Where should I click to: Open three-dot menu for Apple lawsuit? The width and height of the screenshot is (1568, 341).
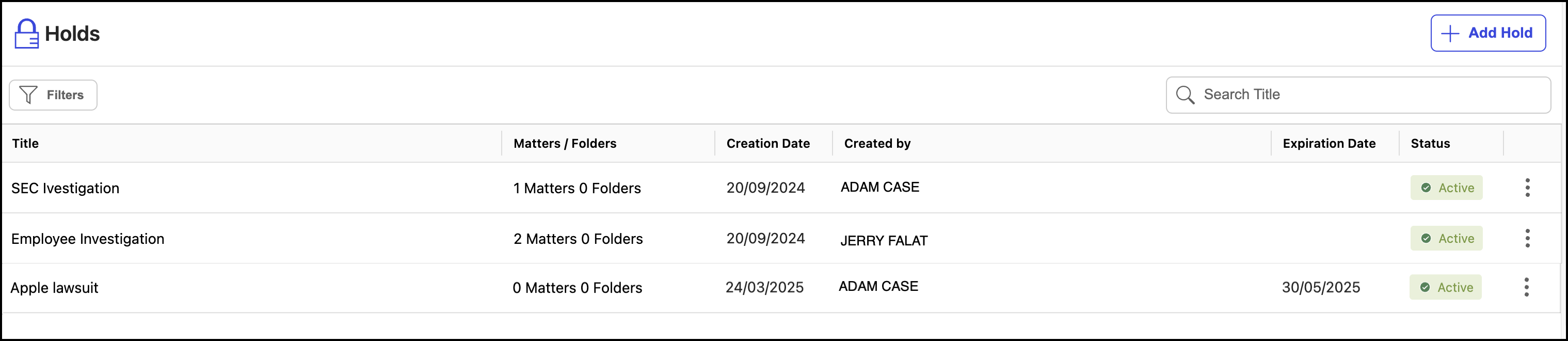(x=1526, y=287)
